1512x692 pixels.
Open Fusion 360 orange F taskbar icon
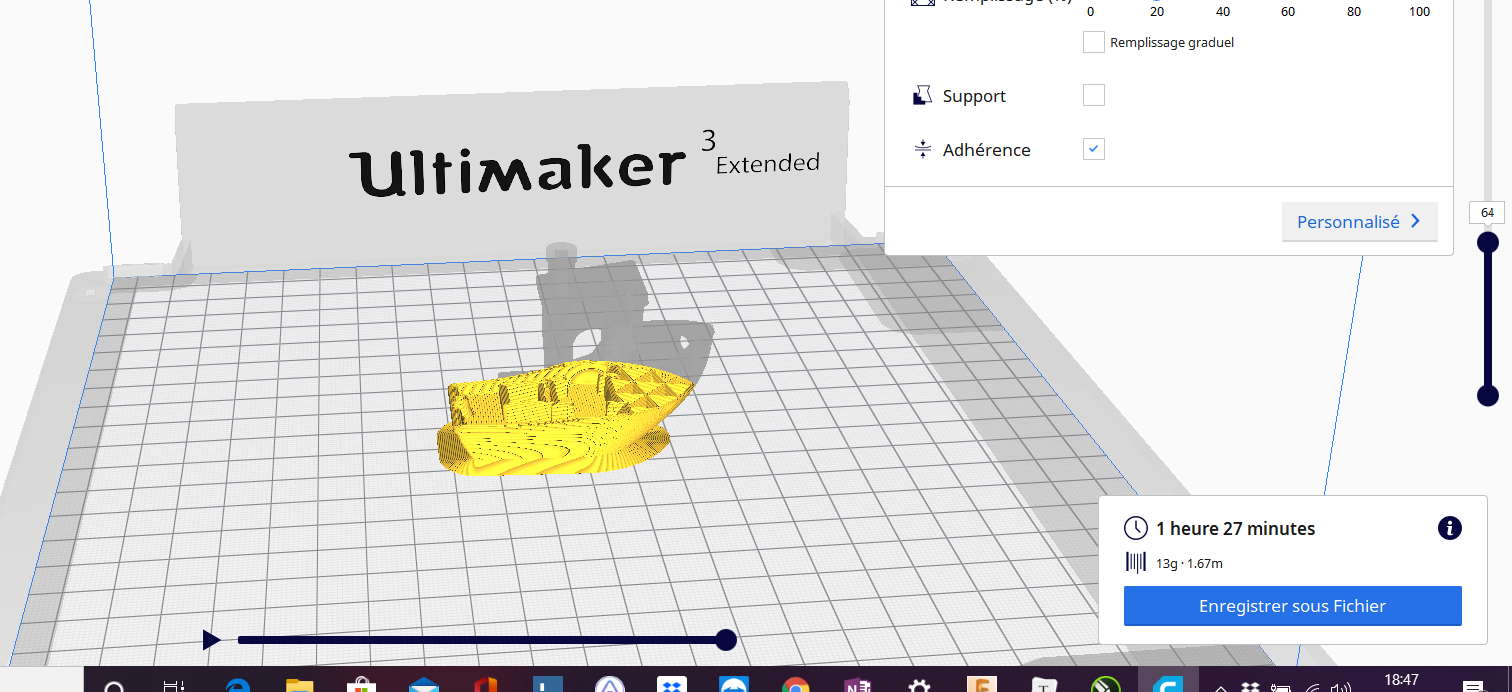pyautogui.click(x=981, y=685)
